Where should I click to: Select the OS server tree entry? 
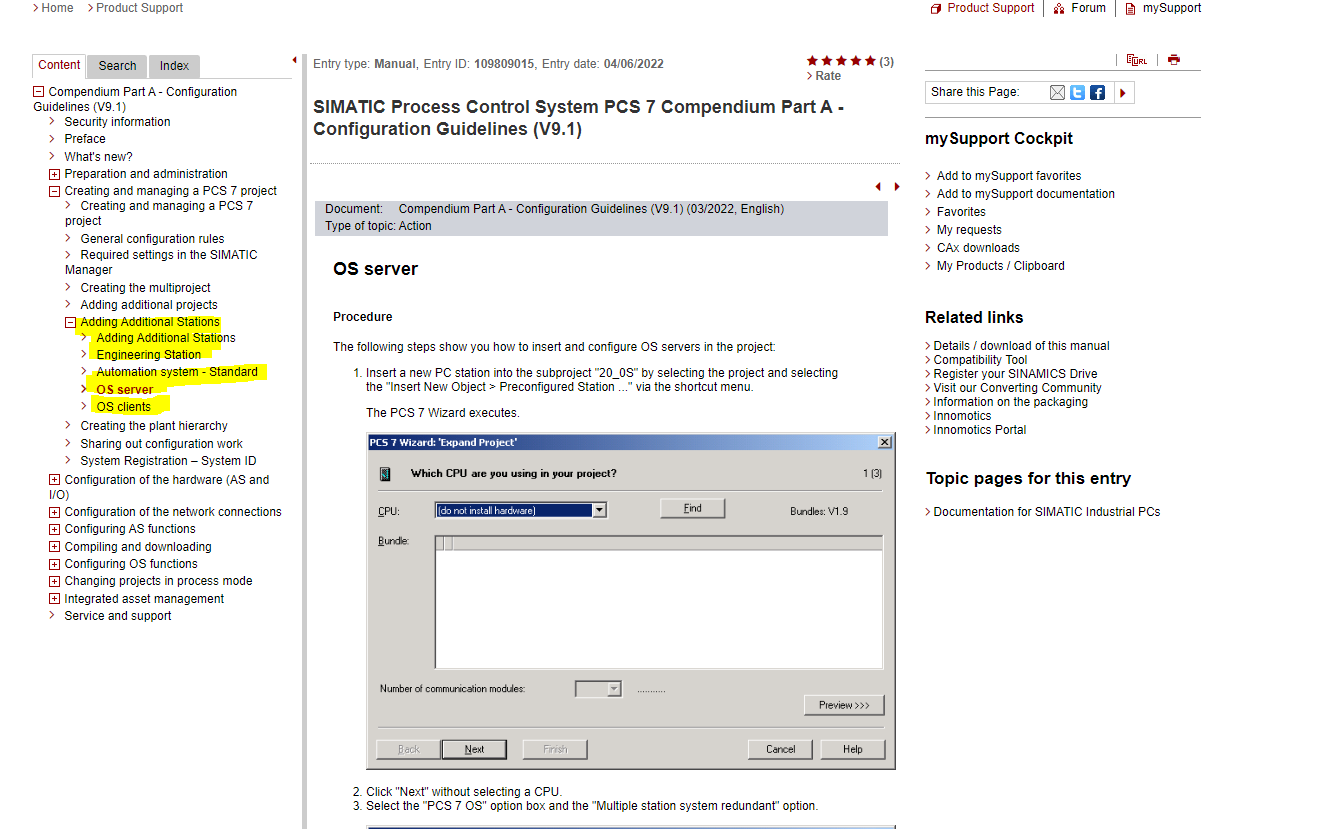(125, 390)
